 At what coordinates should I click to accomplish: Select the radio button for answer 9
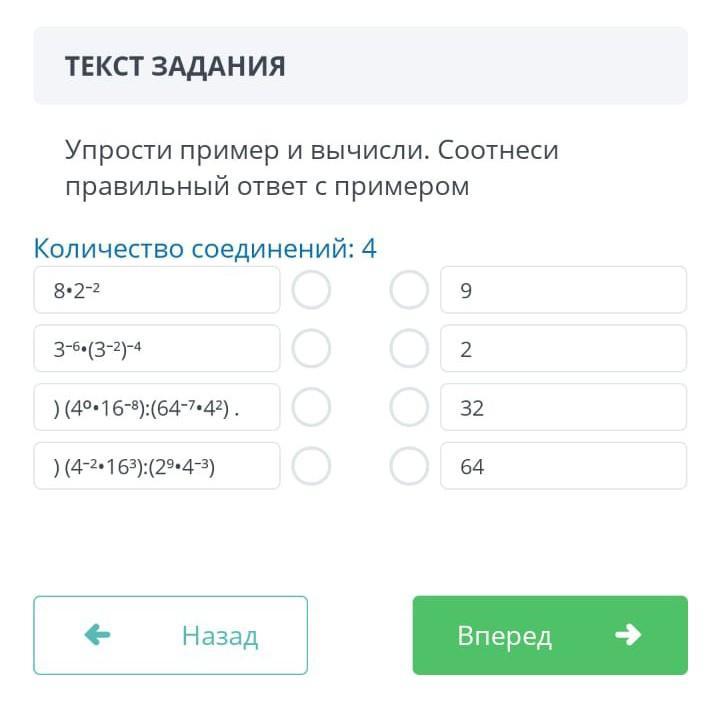point(409,290)
